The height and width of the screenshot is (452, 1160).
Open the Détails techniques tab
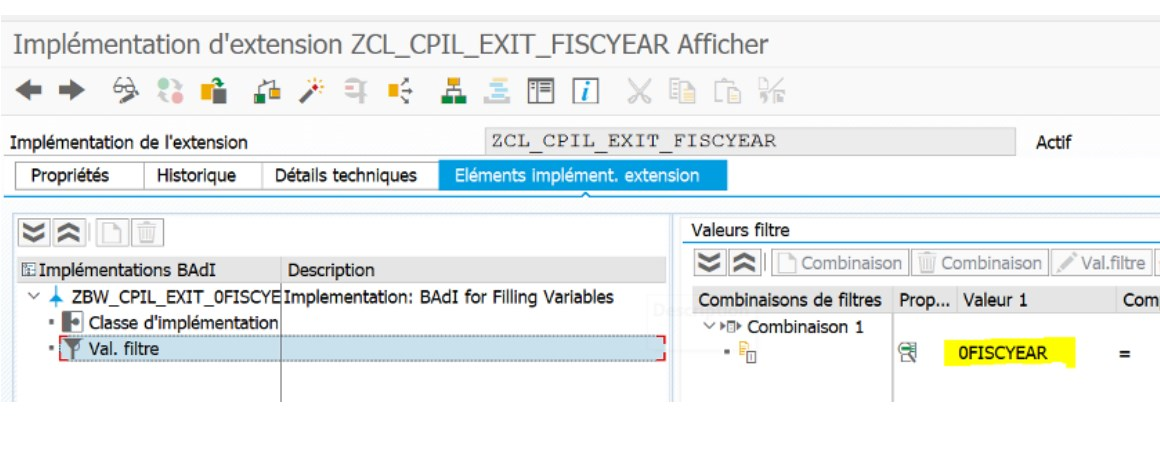point(345,176)
